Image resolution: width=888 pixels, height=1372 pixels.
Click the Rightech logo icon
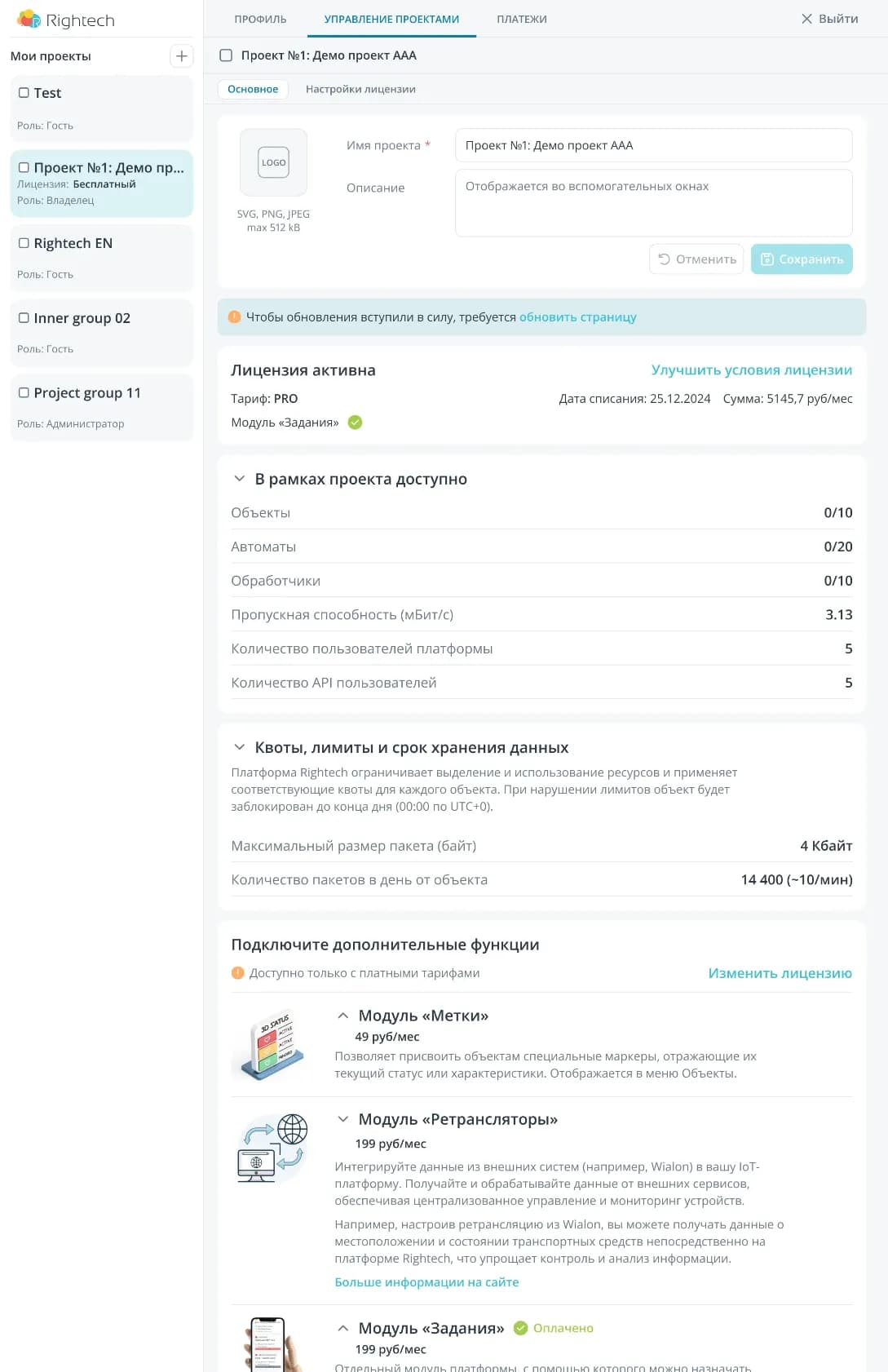click(29, 19)
